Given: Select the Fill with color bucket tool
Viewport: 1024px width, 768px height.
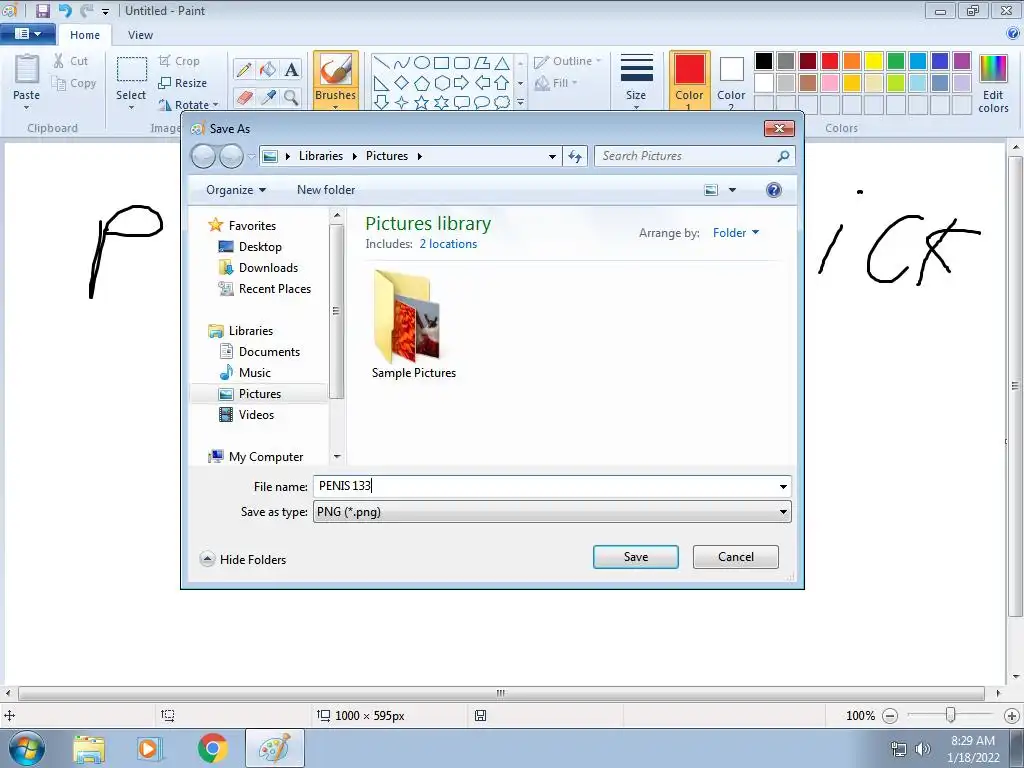Looking at the screenshot, I should (268, 70).
